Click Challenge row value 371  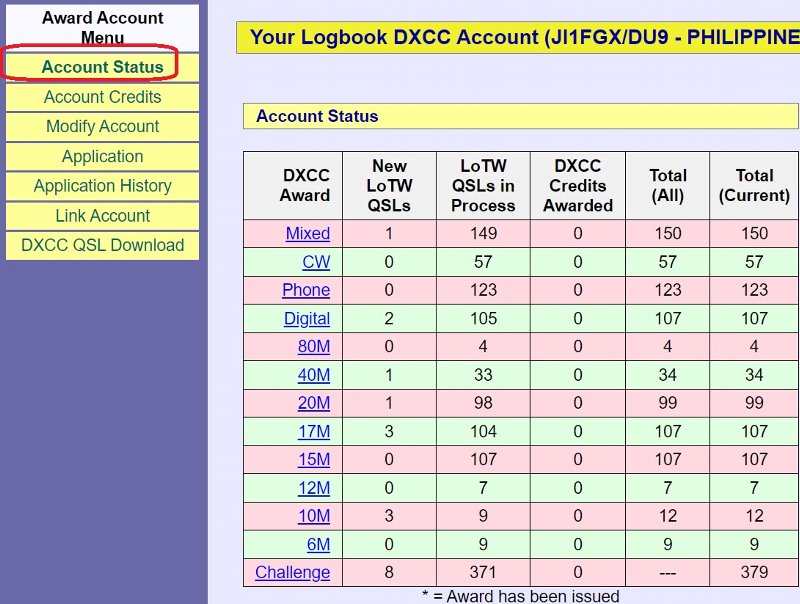483,572
